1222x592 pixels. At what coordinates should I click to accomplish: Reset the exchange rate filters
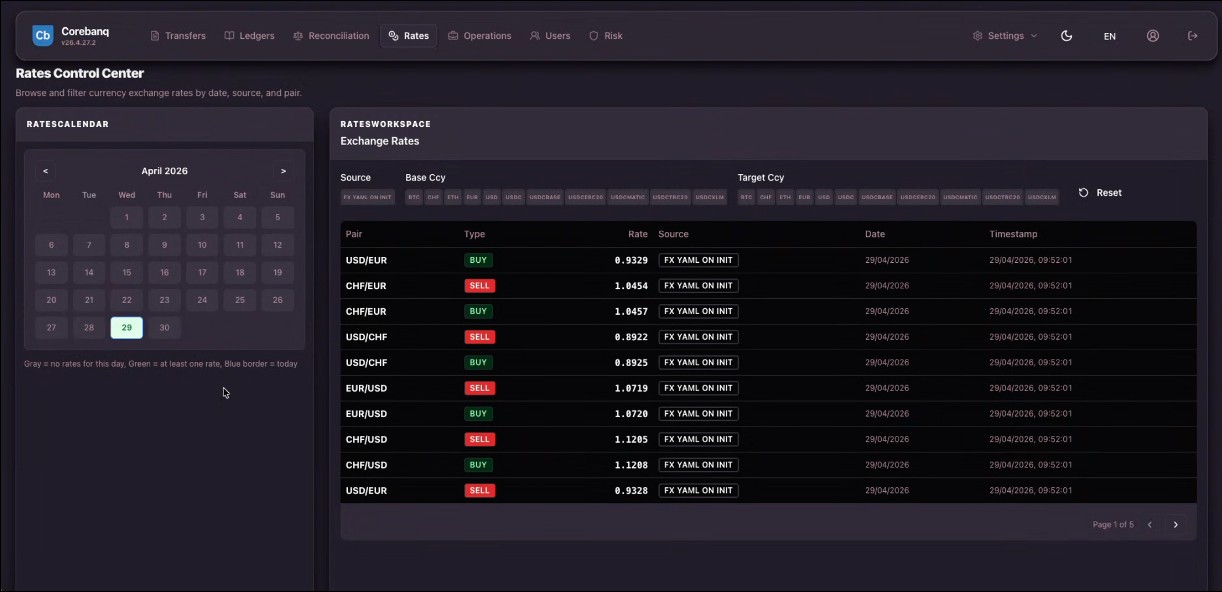pos(1100,193)
